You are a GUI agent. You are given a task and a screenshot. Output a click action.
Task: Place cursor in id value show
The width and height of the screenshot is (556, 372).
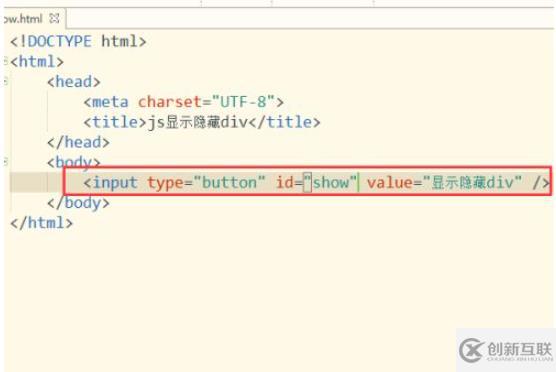[x=331, y=183]
